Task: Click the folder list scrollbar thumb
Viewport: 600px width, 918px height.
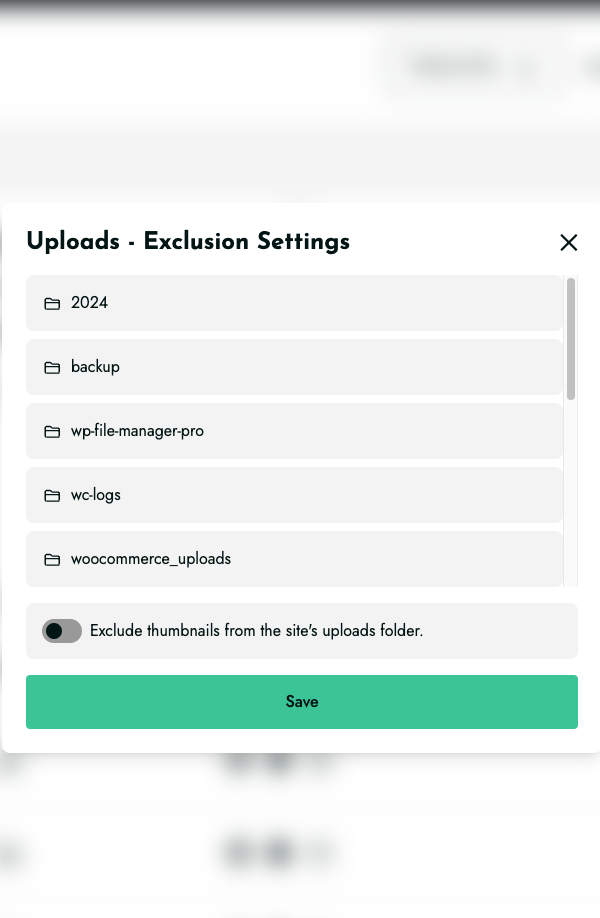Action: (571, 340)
